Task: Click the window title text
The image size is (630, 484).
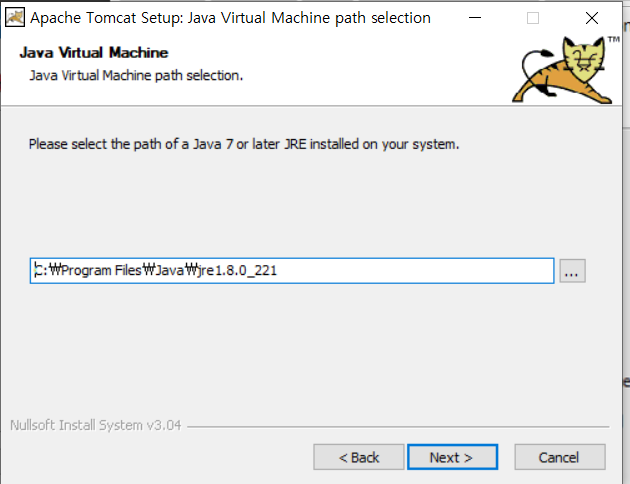Action: (x=230, y=18)
